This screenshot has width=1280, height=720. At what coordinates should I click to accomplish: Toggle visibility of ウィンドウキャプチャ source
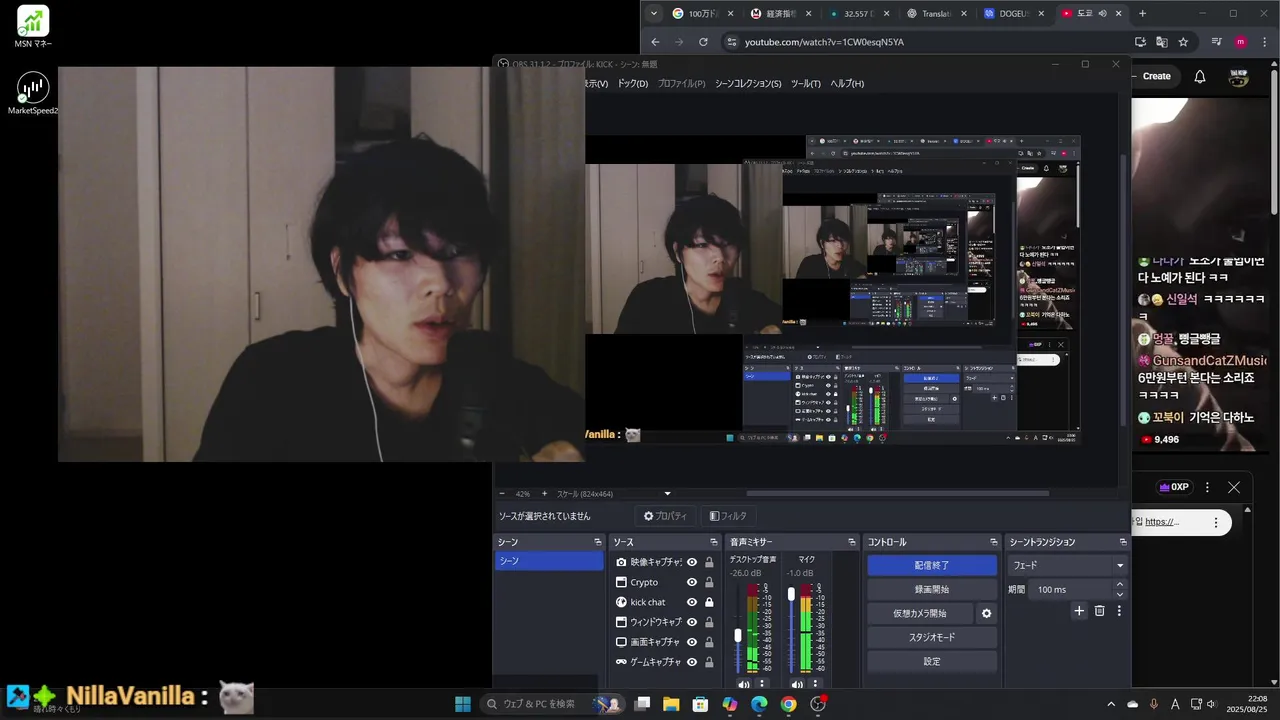click(692, 622)
